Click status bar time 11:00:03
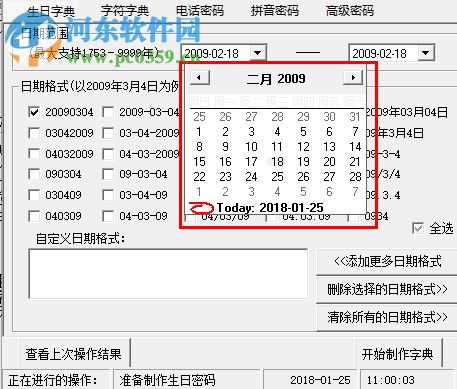 pyautogui.click(x=391, y=380)
